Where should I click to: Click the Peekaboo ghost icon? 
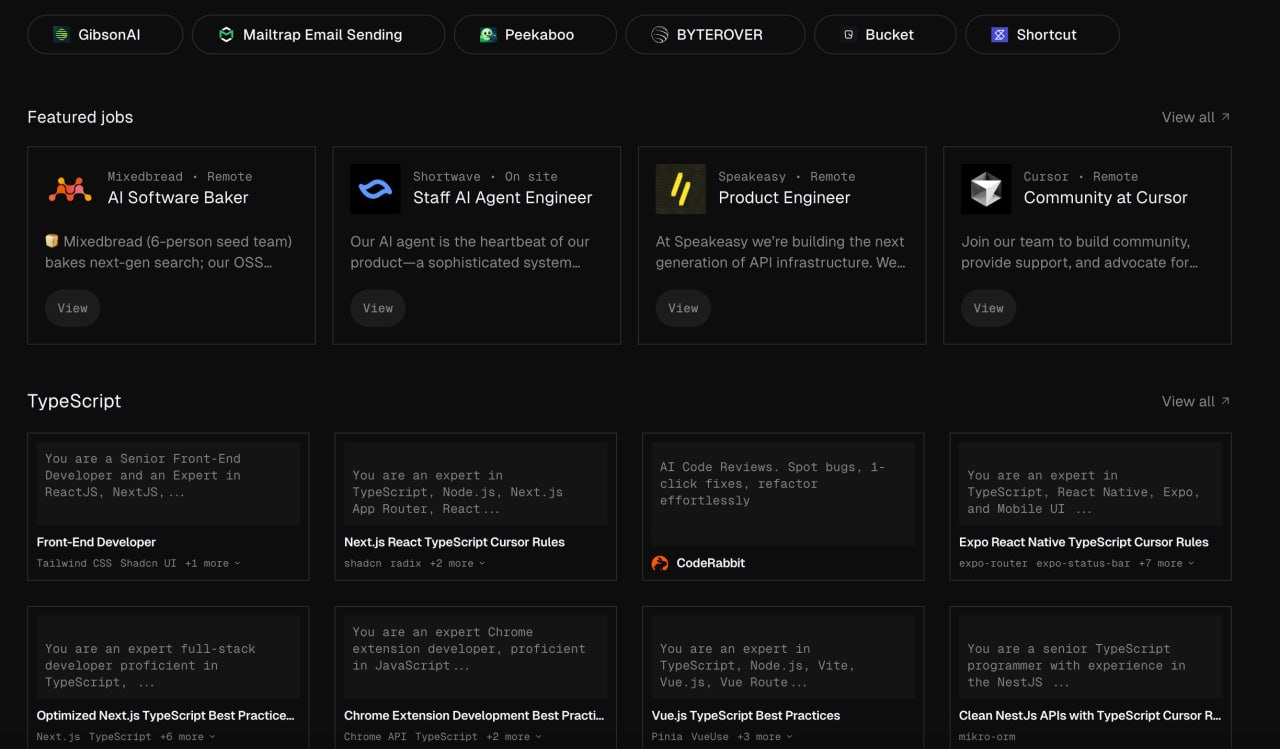(x=487, y=35)
